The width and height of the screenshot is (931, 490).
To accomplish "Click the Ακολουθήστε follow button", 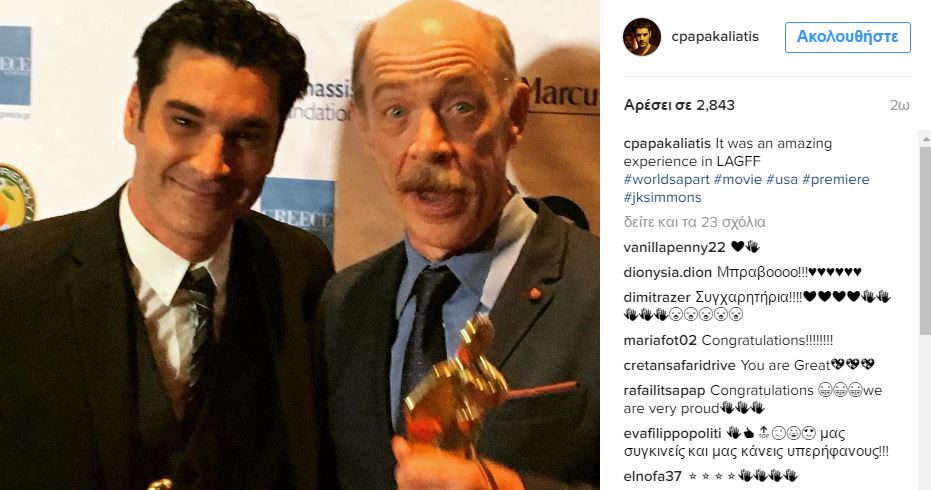I will coord(847,37).
